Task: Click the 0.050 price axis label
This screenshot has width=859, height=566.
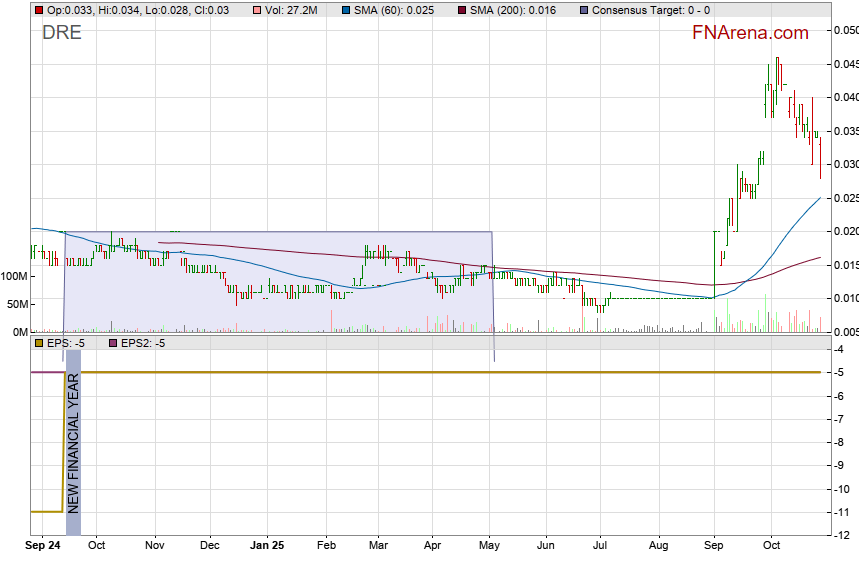Action: point(844,31)
